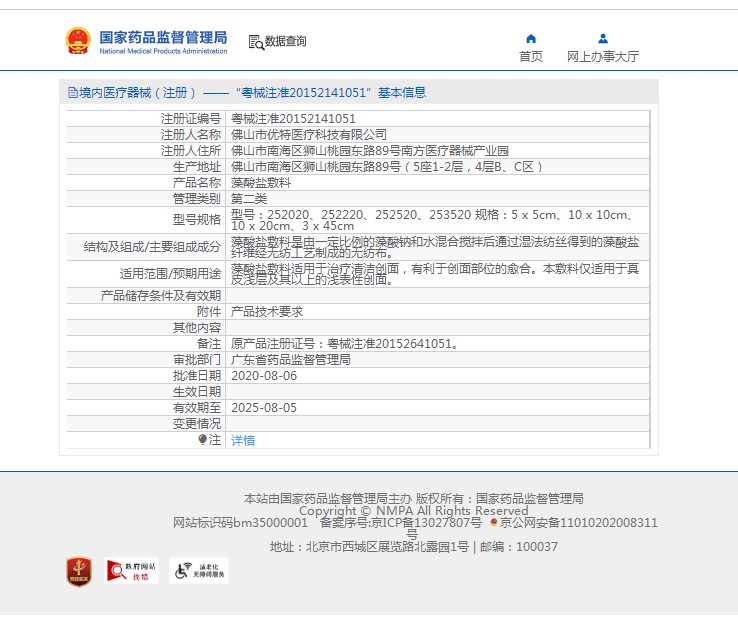This screenshot has height=632, width=738.
Task: Click the 生产地址 production address value
Action: [387, 167]
